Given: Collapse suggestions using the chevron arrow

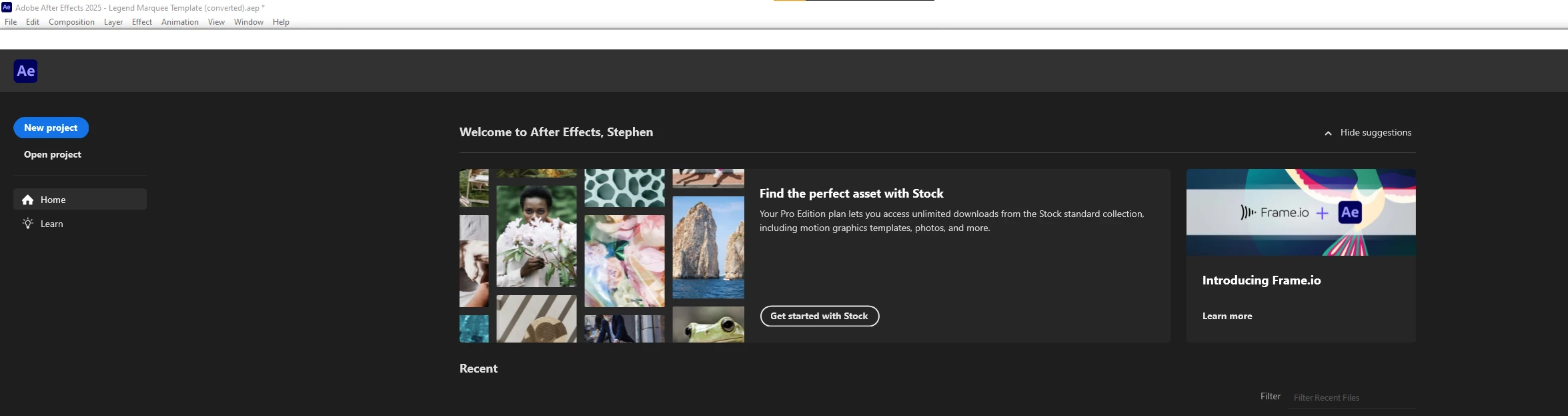Looking at the screenshot, I should [x=1328, y=133].
